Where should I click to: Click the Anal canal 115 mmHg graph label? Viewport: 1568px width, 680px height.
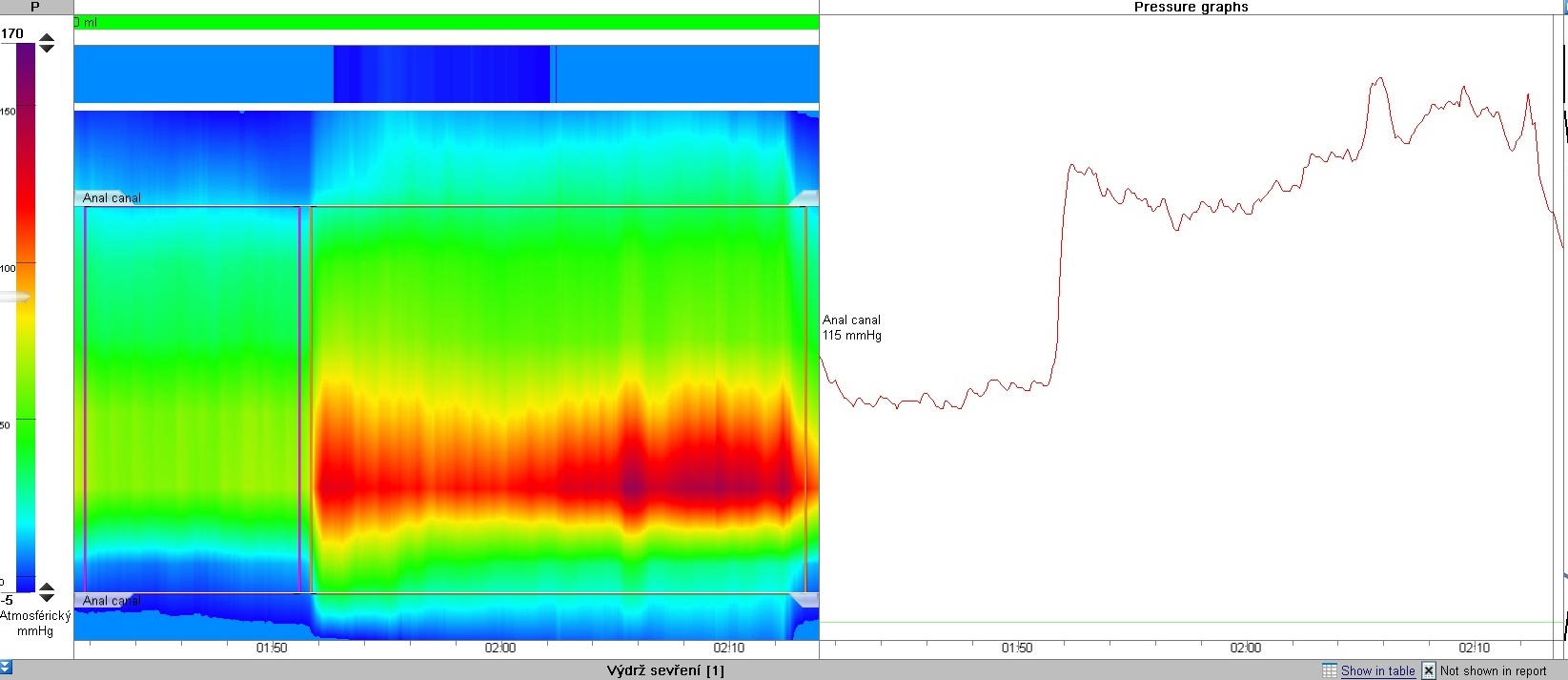coord(851,327)
